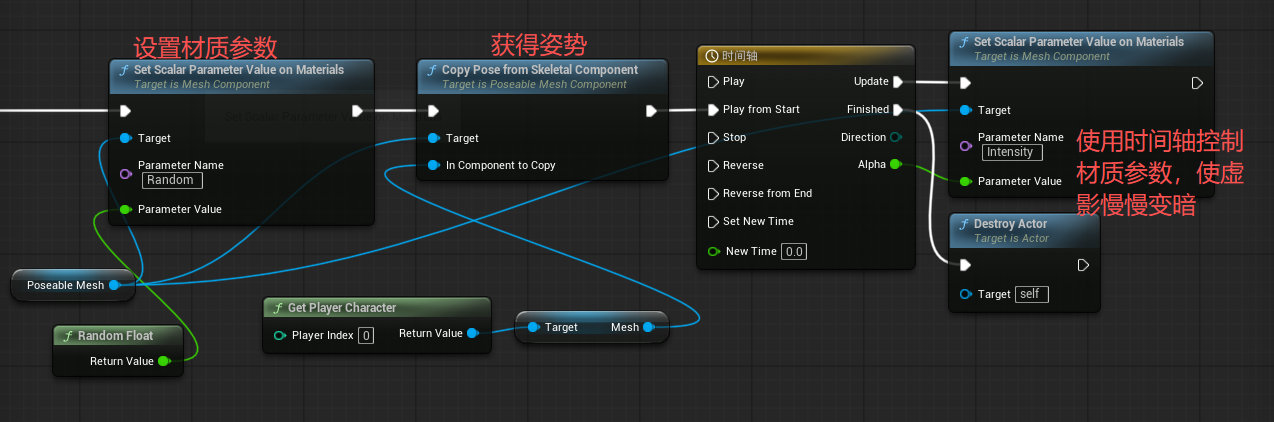Screen dimensions: 1274x422
Task: Click the function icon of the Random Float node
Action: click(x=68, y=335)
